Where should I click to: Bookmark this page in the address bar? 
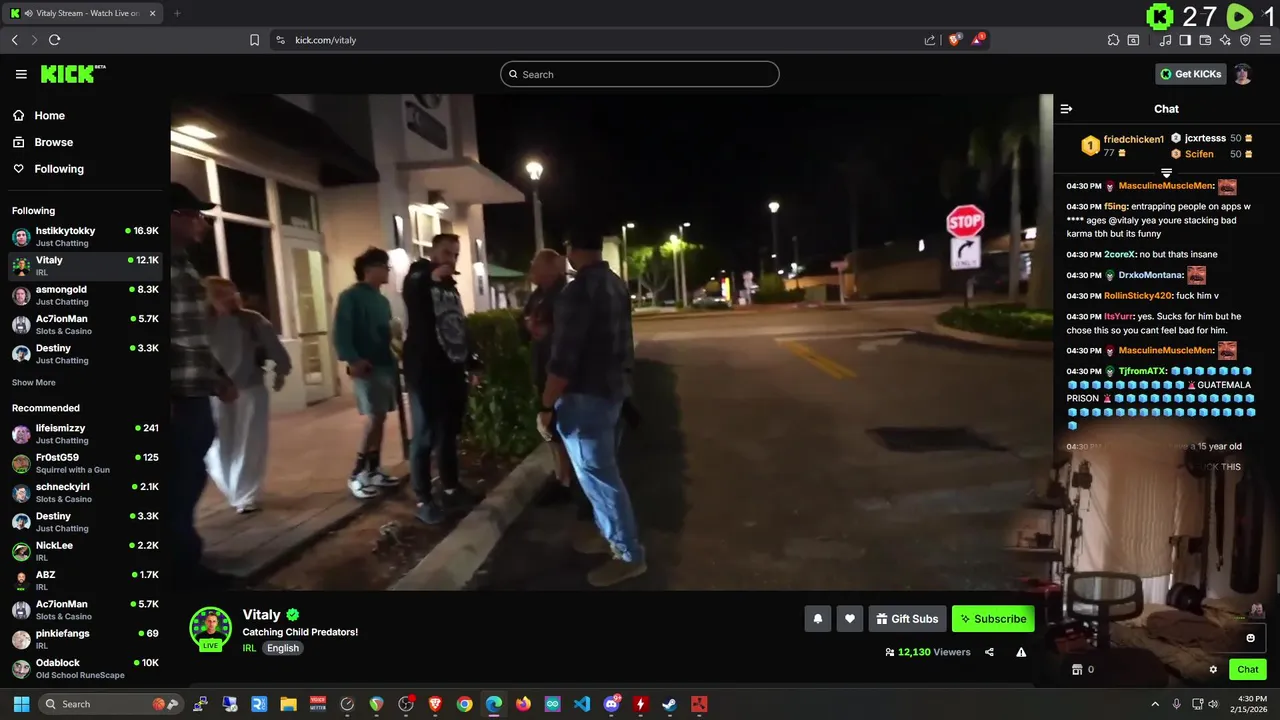(x=254, y=40)
